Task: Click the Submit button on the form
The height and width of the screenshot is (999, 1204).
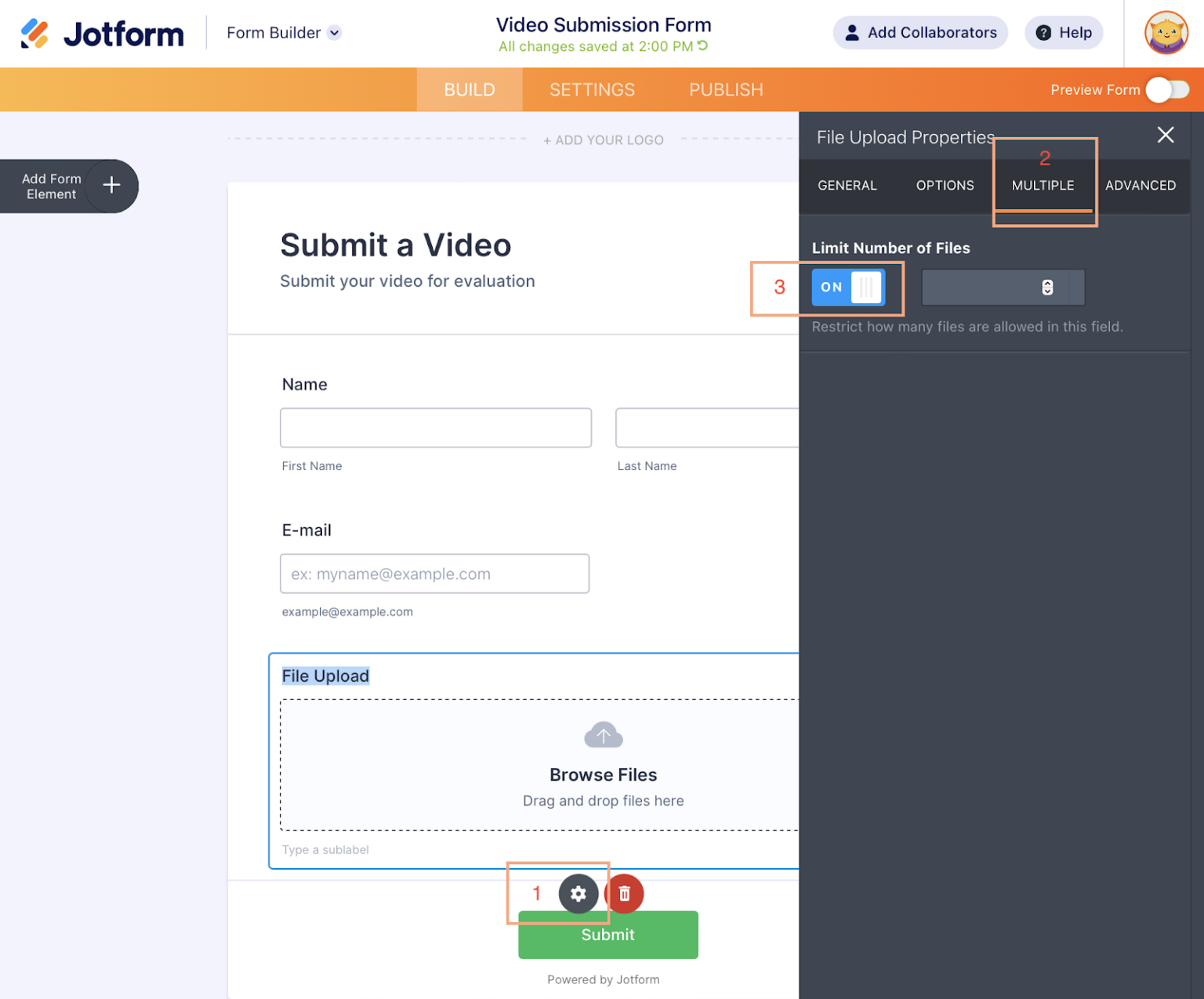Action: 607,934
